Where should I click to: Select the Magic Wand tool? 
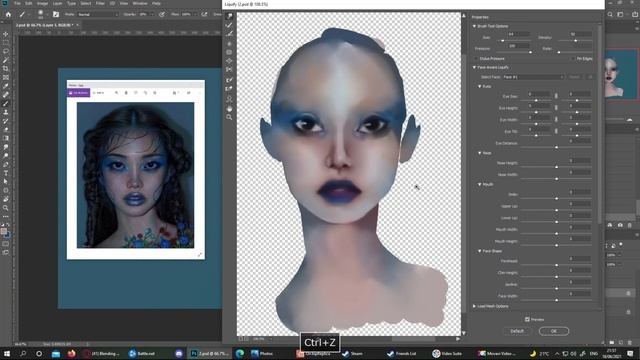click(6, 60)
